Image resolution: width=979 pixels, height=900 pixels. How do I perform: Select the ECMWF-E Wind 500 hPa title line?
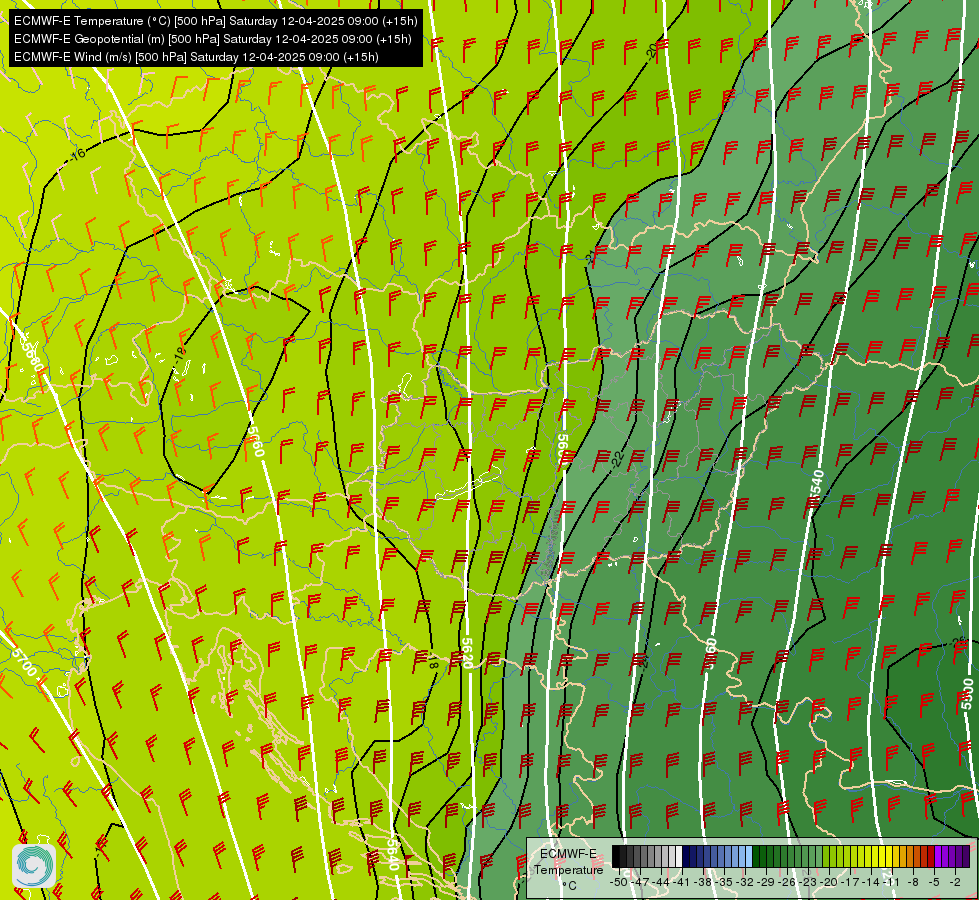point(196,57)
